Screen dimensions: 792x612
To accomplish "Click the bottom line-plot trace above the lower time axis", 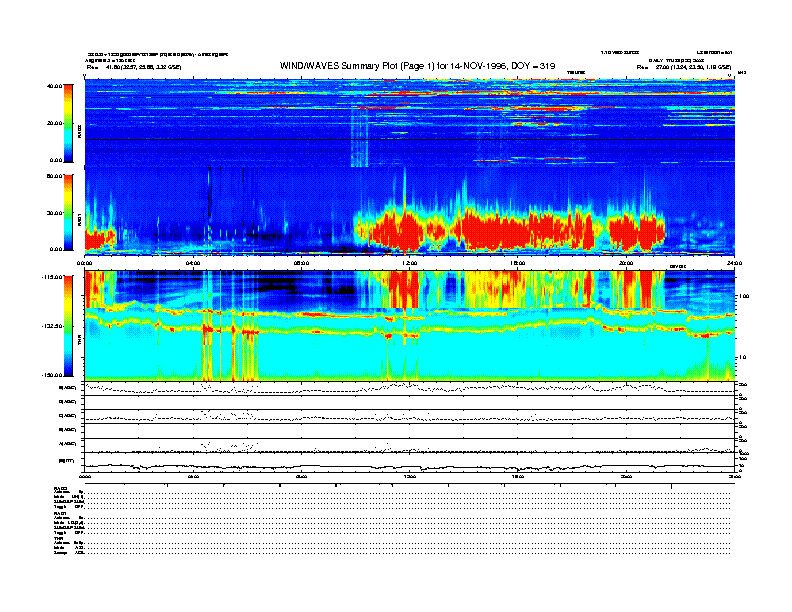I will 409,467.
